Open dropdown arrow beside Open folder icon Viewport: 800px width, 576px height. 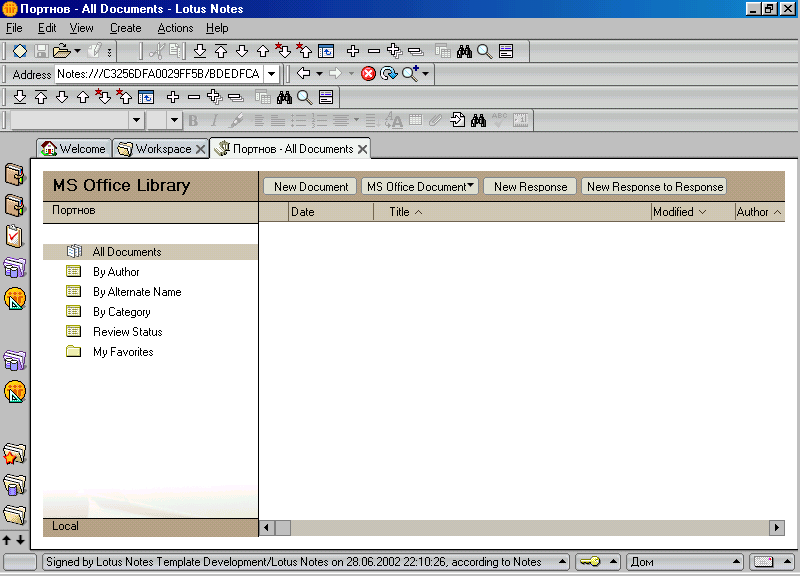coord(77,51)
